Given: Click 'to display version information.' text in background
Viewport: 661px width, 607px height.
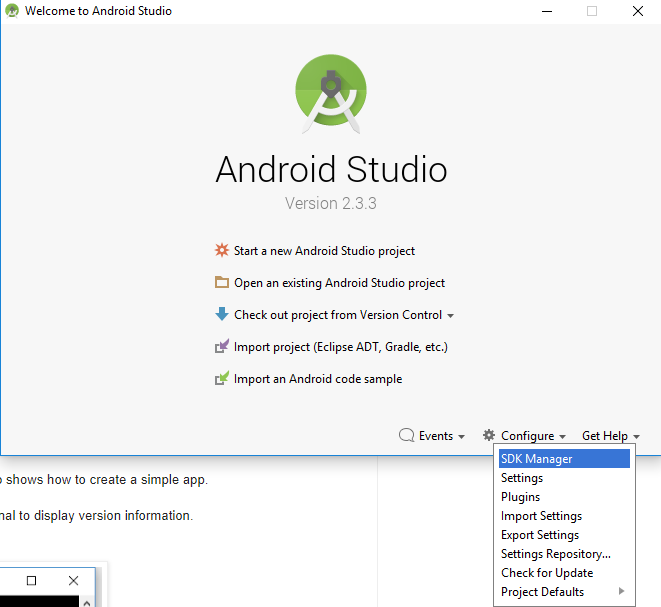Looking at the screenshot, I should [106, 516].
